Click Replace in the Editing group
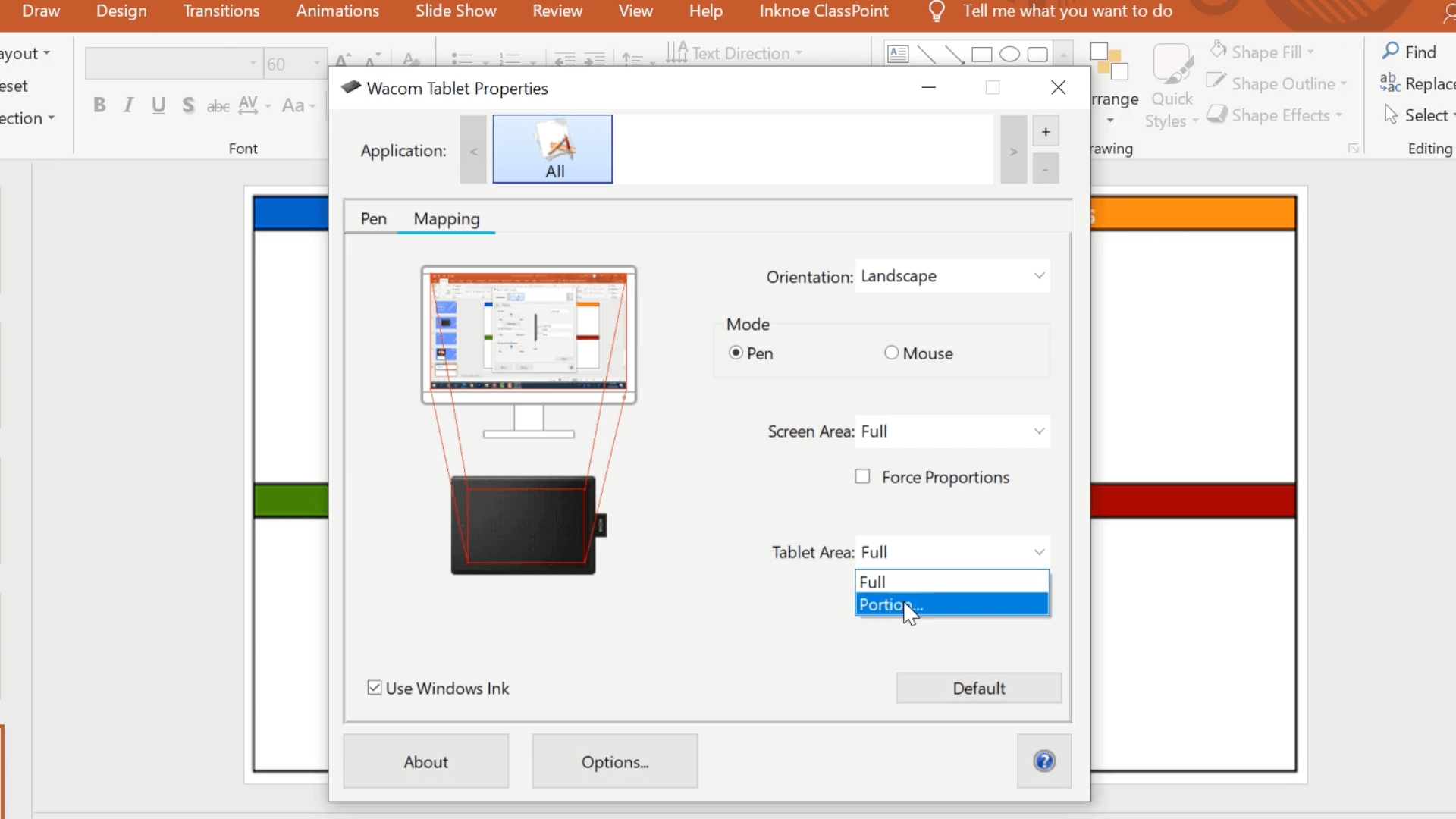Screen dimensions: 1456x819 click(1417, 83)
